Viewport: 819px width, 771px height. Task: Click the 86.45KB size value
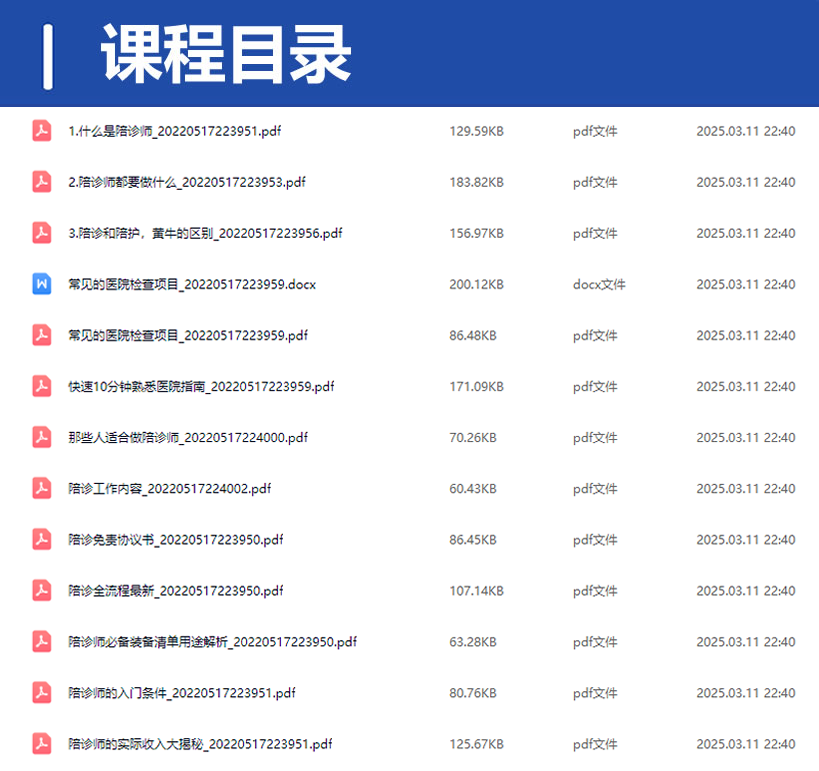tap(473, 540)
